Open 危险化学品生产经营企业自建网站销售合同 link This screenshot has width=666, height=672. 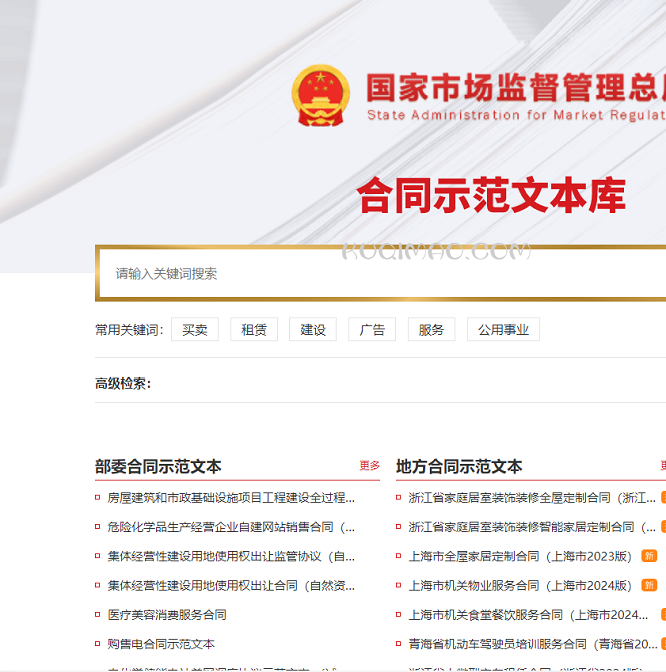231,527
